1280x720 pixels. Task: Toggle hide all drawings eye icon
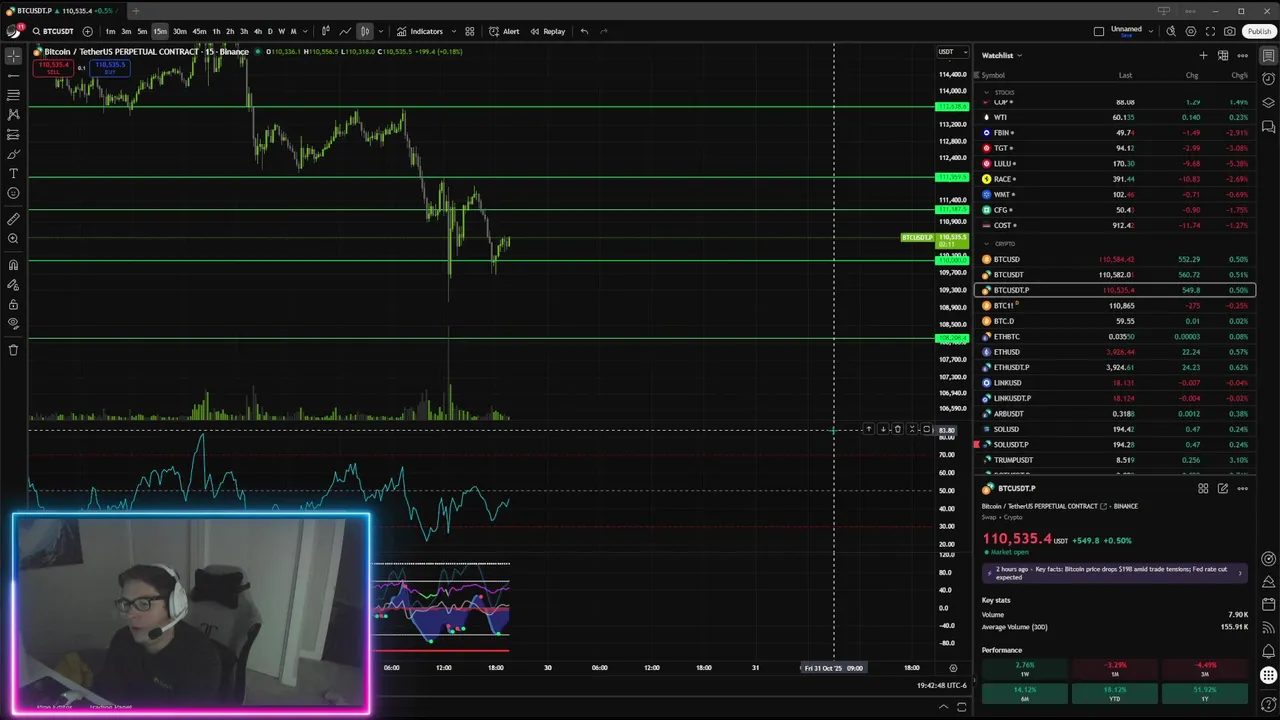(x=13, y=324)
